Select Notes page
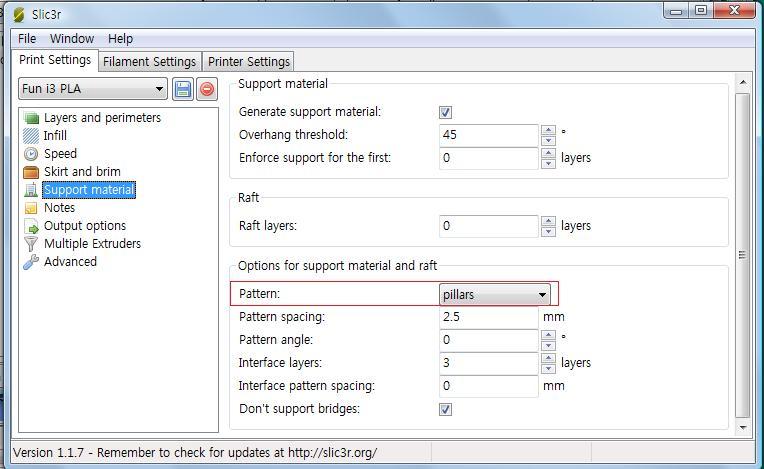 tap(59, 208)
